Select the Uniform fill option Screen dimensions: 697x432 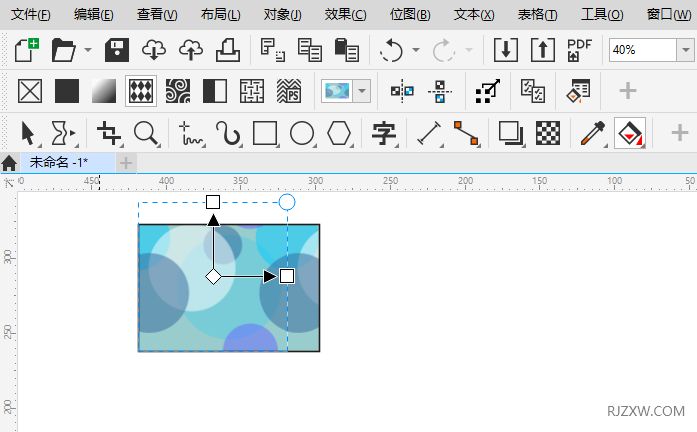coord(67,91)
